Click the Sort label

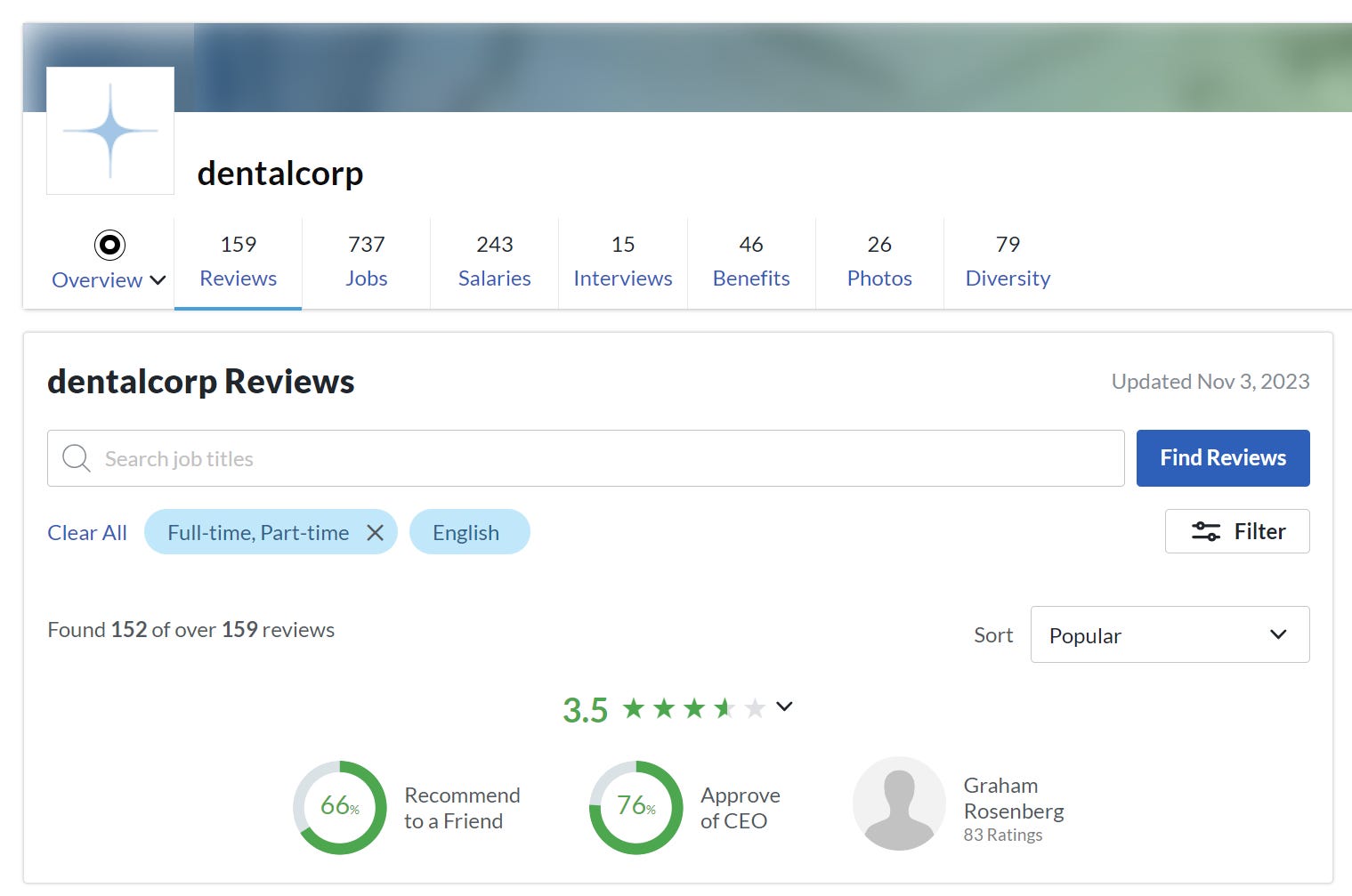993,635
